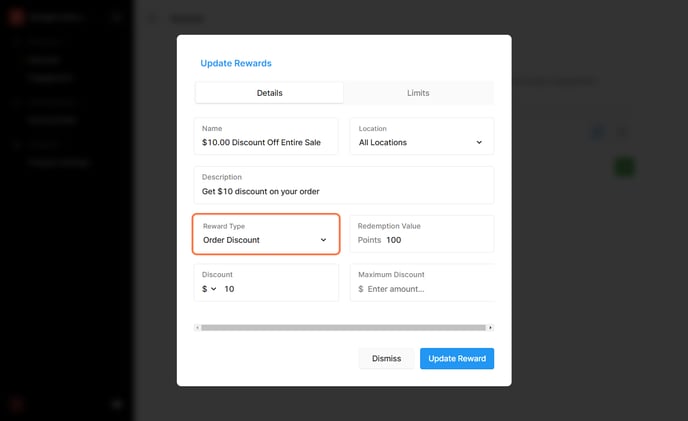Focus the Description text field
The width and height of the screenshot is (688, 421).
[344, 185]
